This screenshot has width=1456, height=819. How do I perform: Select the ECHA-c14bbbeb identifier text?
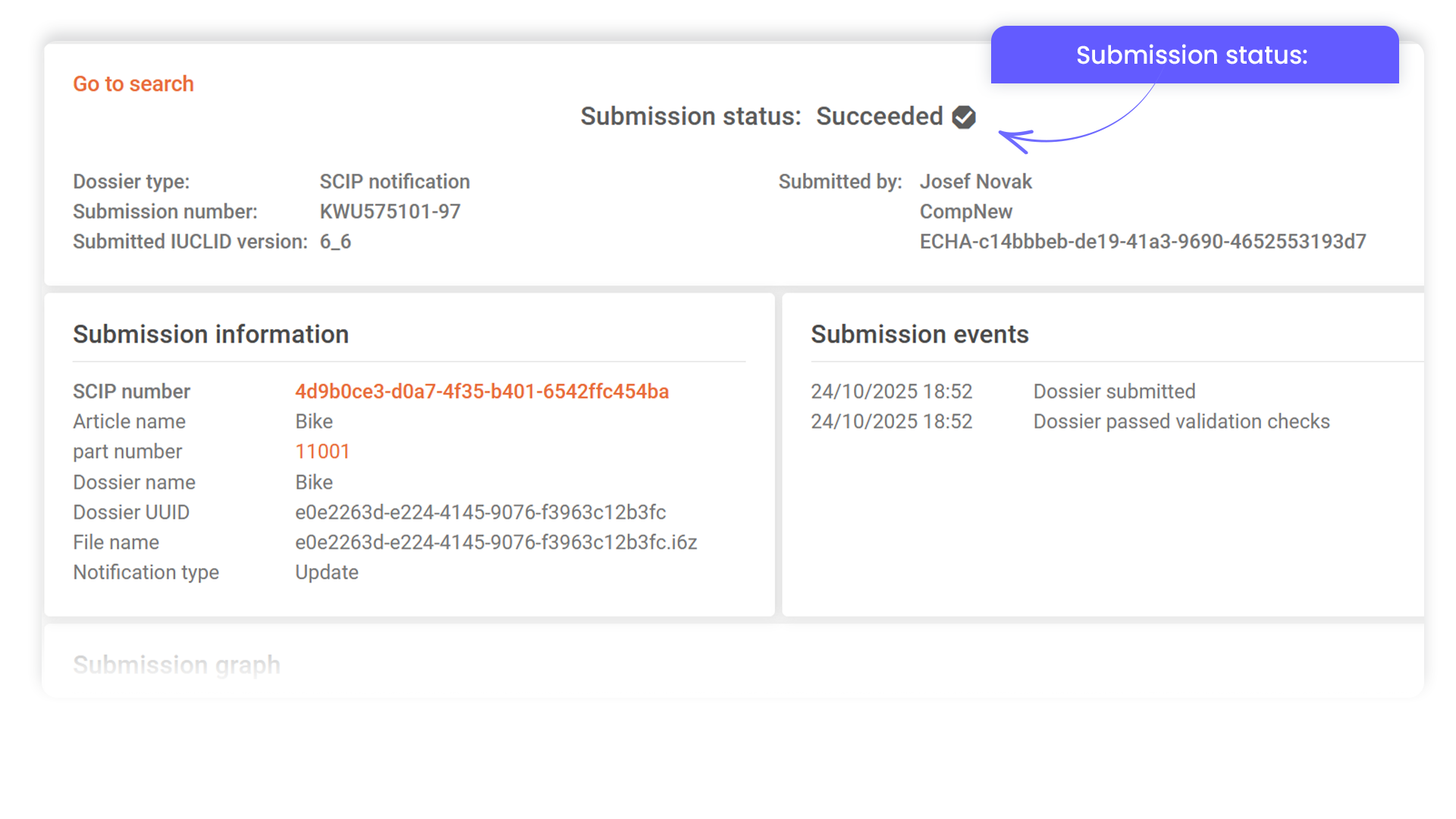pyautogui.click(x=1142, y=241)
